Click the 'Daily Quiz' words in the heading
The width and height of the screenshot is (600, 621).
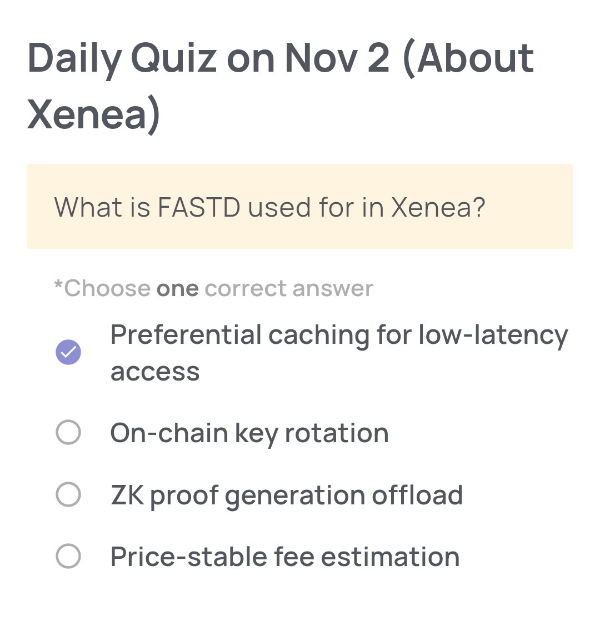click(x=120, y=59)
